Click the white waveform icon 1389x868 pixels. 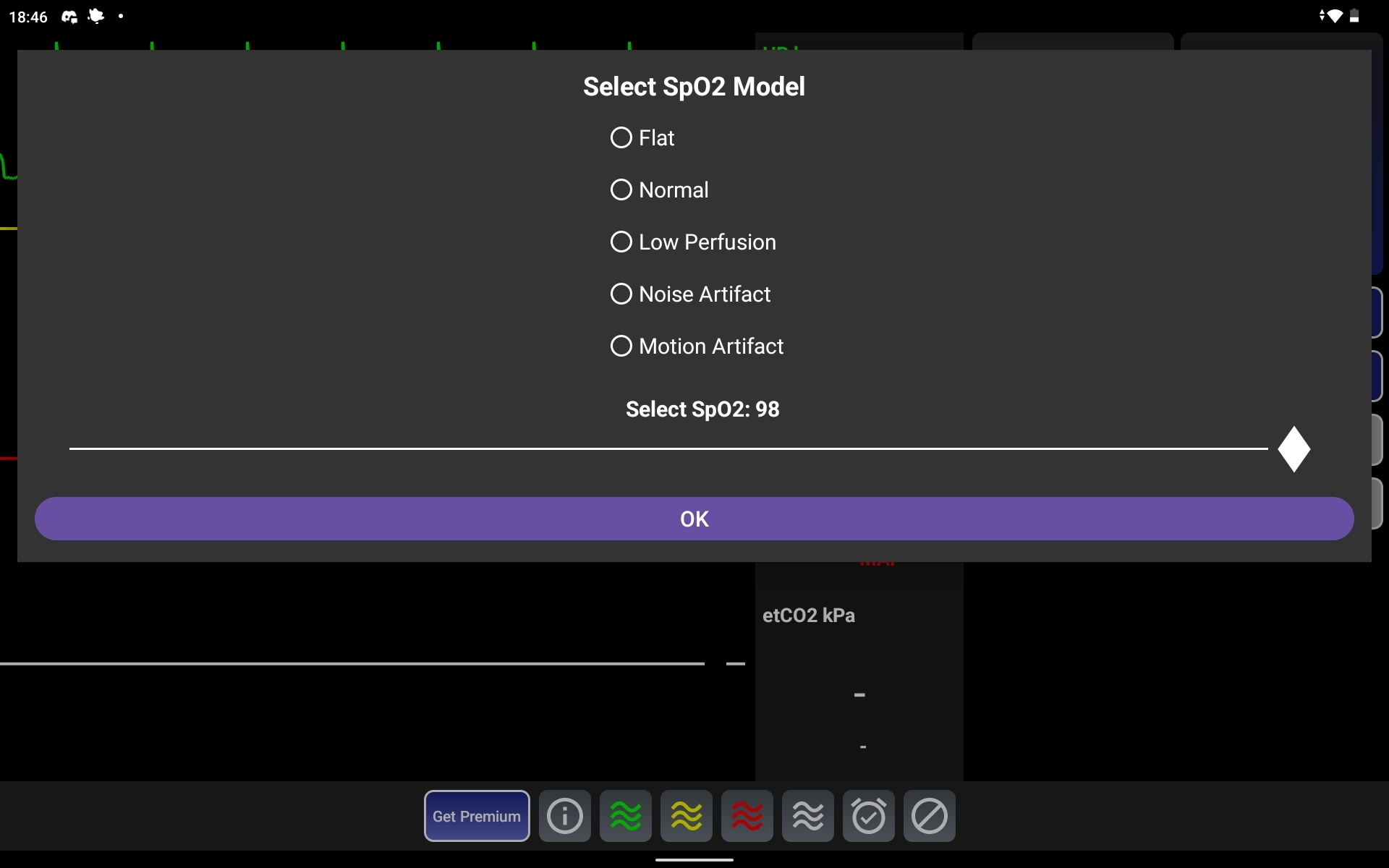tap(807, 816)
